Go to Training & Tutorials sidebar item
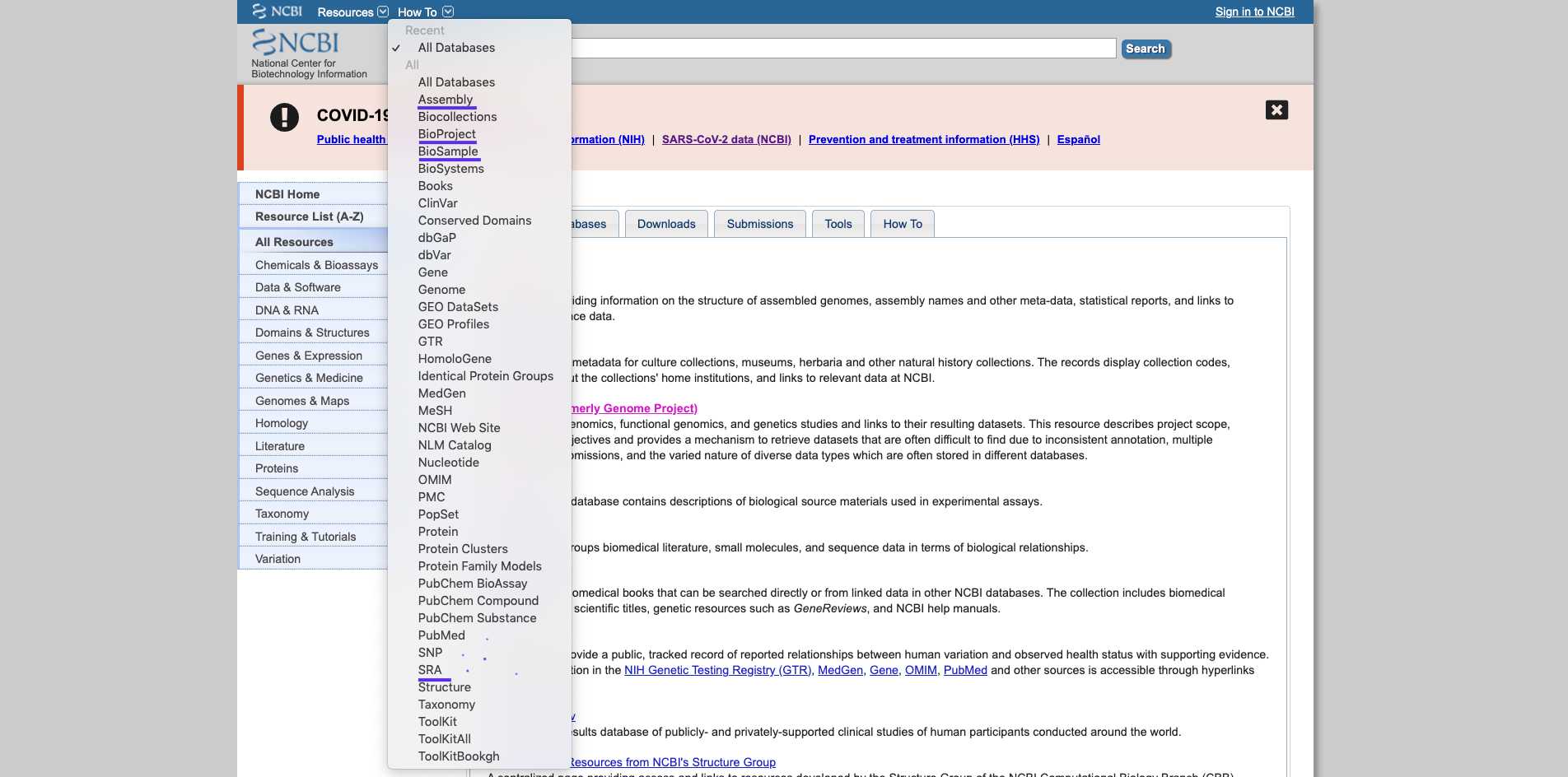1568x777 pixels. coord(306,537)
